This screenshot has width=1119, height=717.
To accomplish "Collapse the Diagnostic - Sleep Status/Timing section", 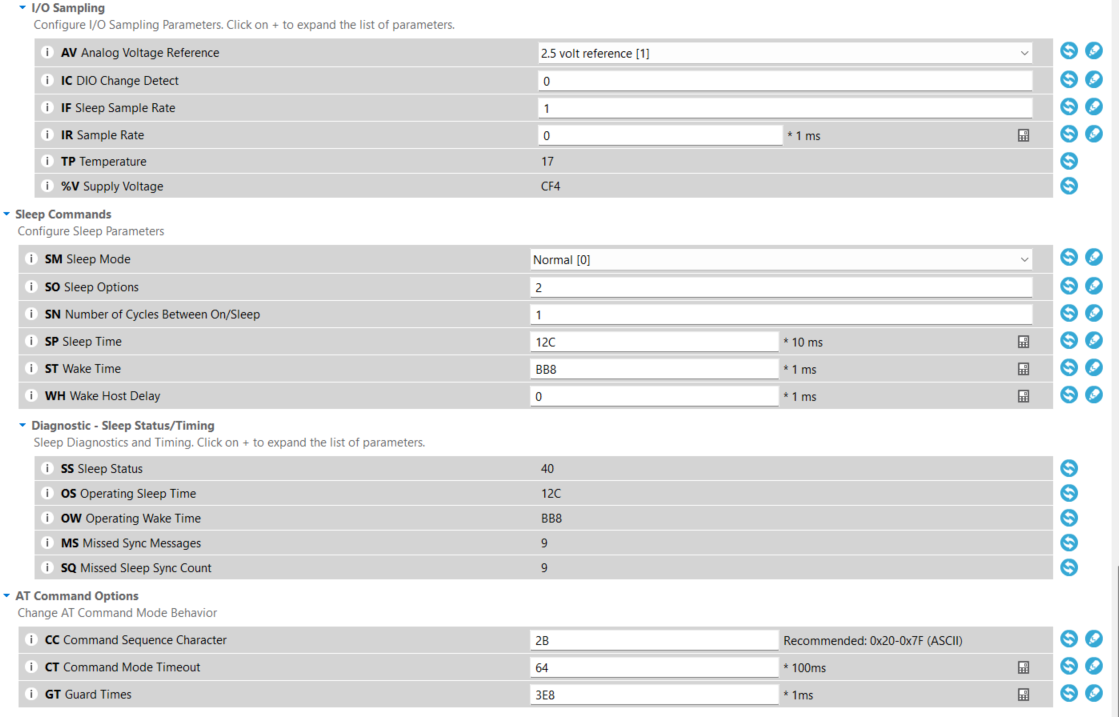I will [x=23, y=425].
